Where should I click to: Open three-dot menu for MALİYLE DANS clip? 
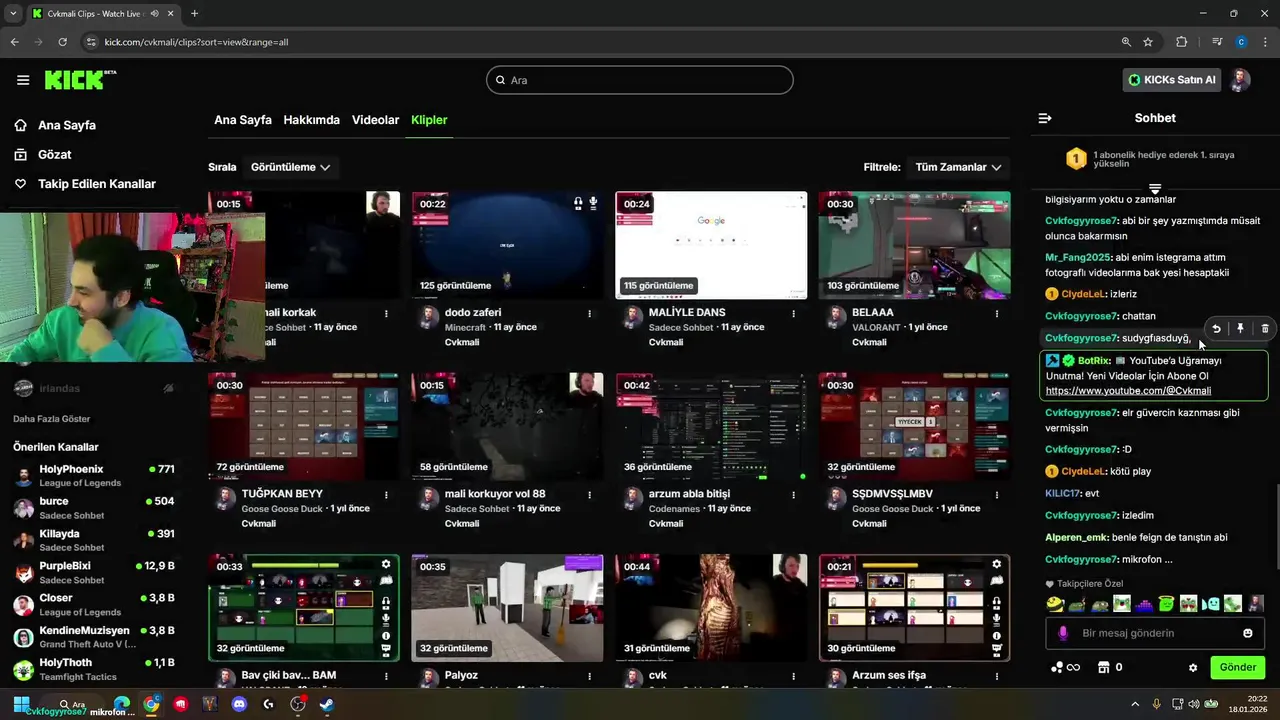794,313
